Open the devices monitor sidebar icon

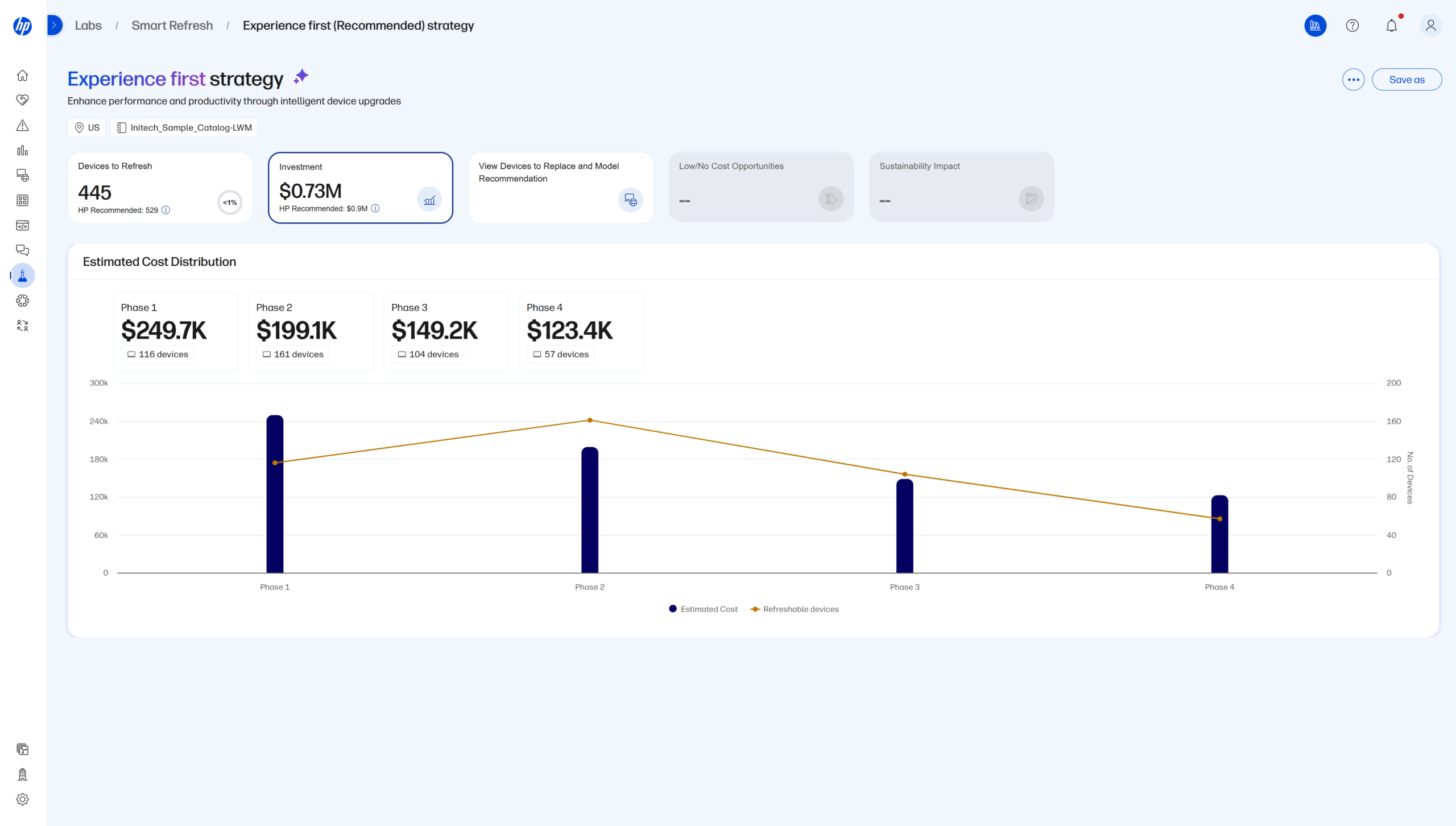click(x=23, y=175)
